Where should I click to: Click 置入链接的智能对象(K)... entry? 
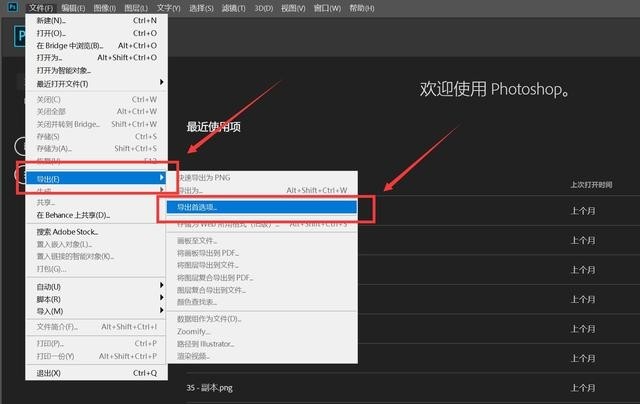pyautogui.click(x=96, y=256)
